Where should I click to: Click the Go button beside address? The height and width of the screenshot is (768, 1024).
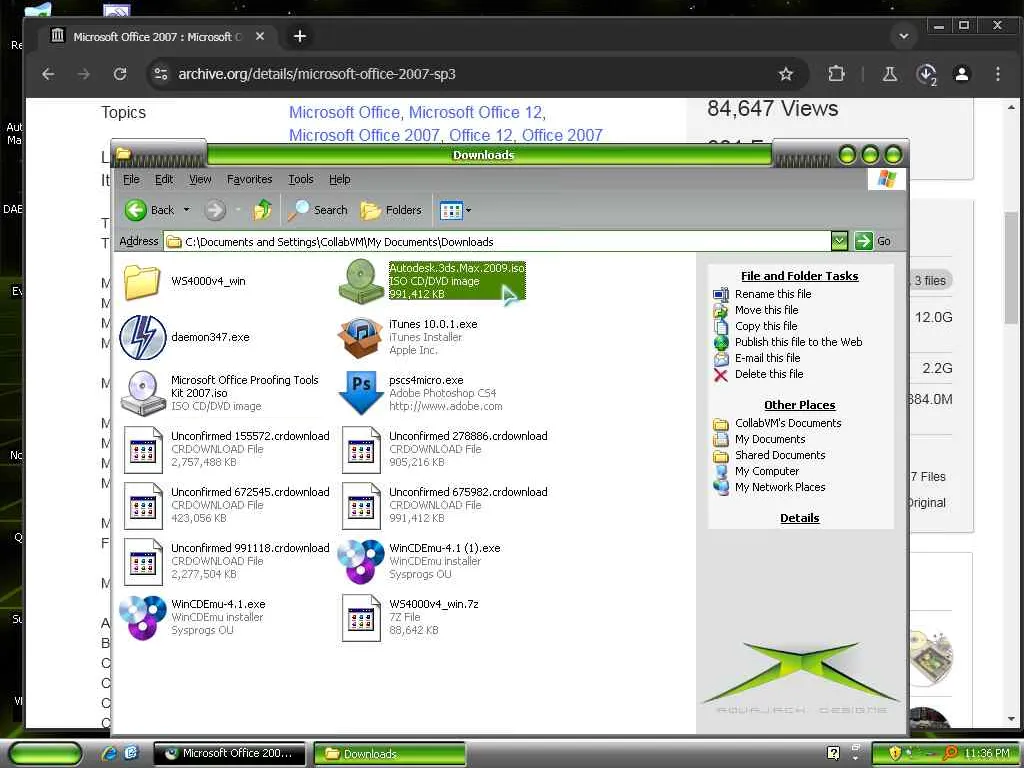pos(872,242)
